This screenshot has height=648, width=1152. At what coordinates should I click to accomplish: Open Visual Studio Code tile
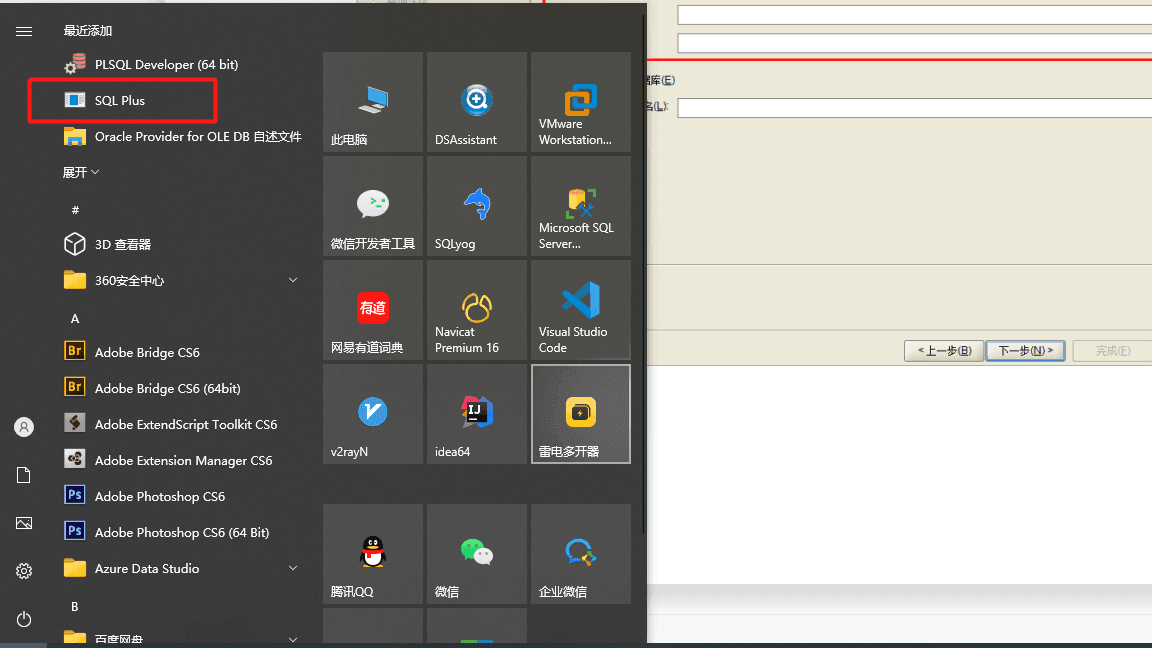(x=580, y=310)
